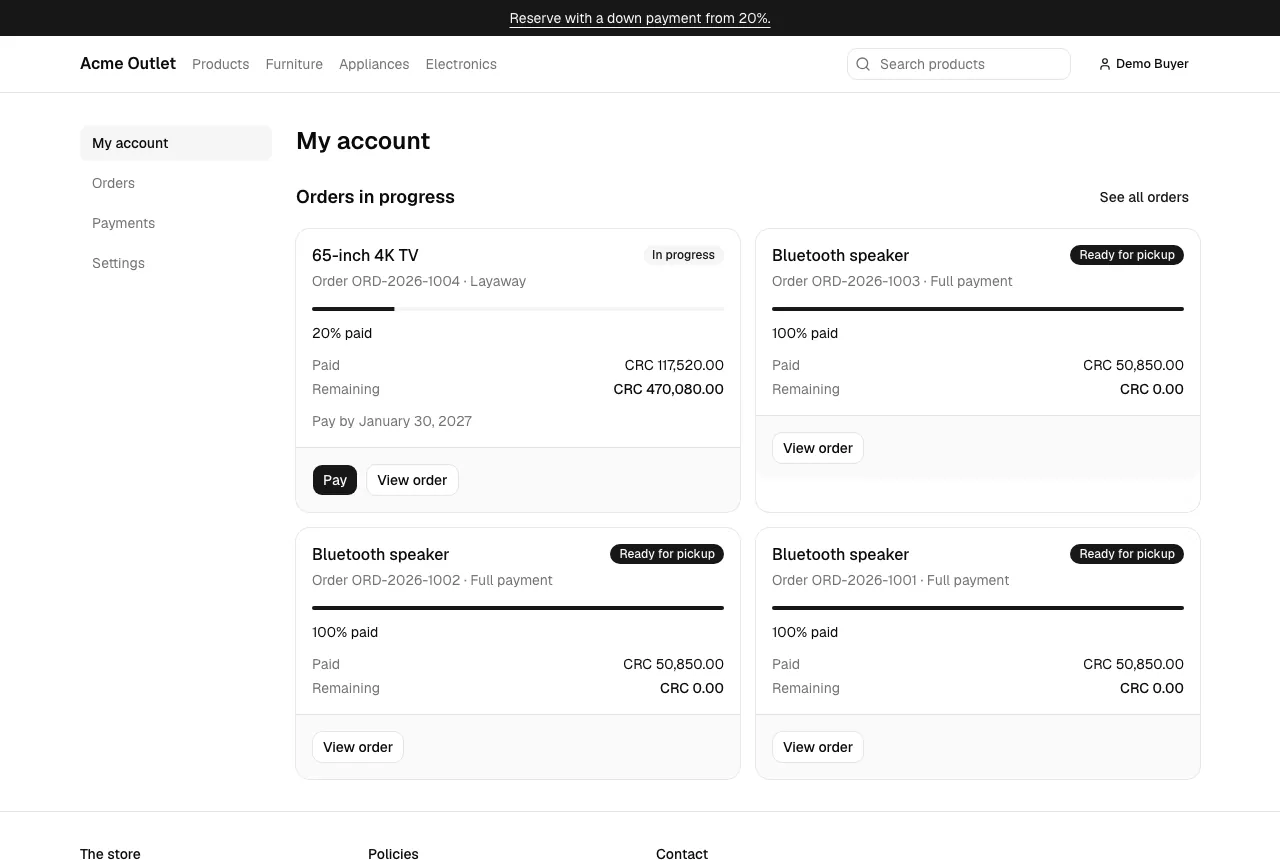Select Orders in the sidebar

point(176,183)
